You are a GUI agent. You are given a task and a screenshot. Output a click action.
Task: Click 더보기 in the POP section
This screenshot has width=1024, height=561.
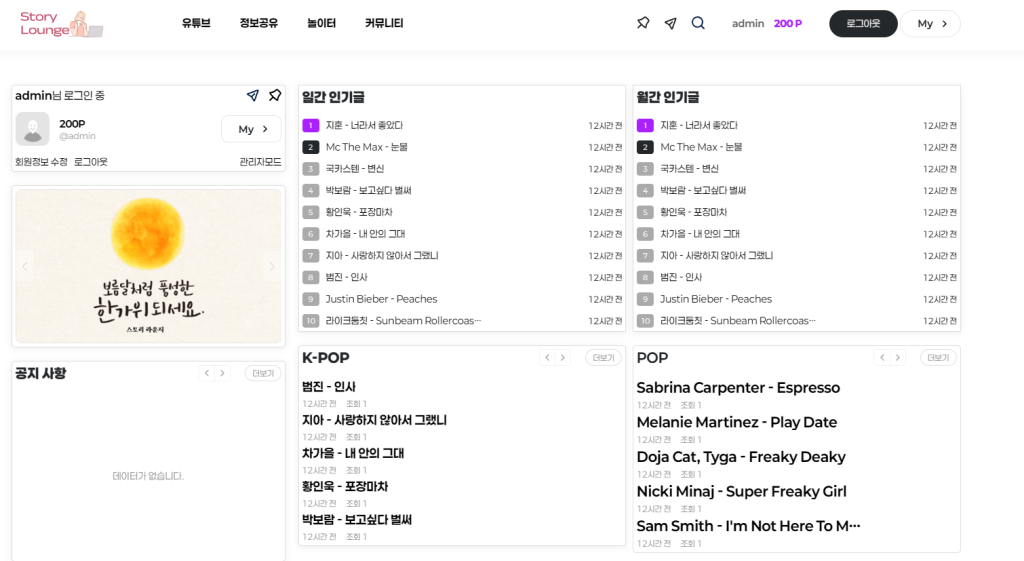click(937, 358)
